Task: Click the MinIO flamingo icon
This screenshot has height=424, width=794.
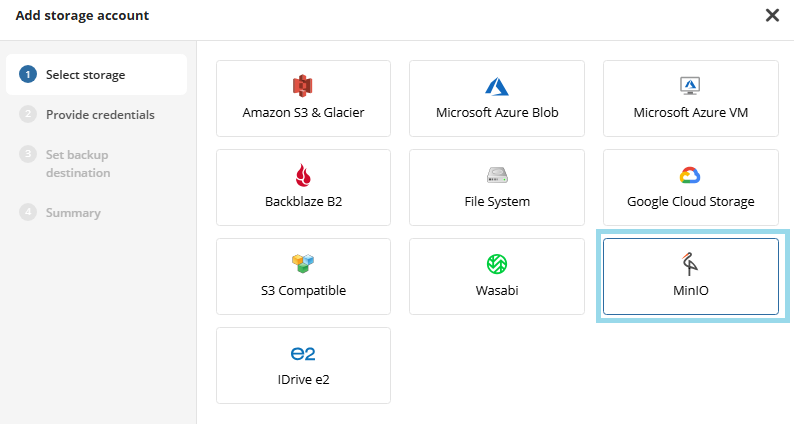Action: [x=690, y=264]
